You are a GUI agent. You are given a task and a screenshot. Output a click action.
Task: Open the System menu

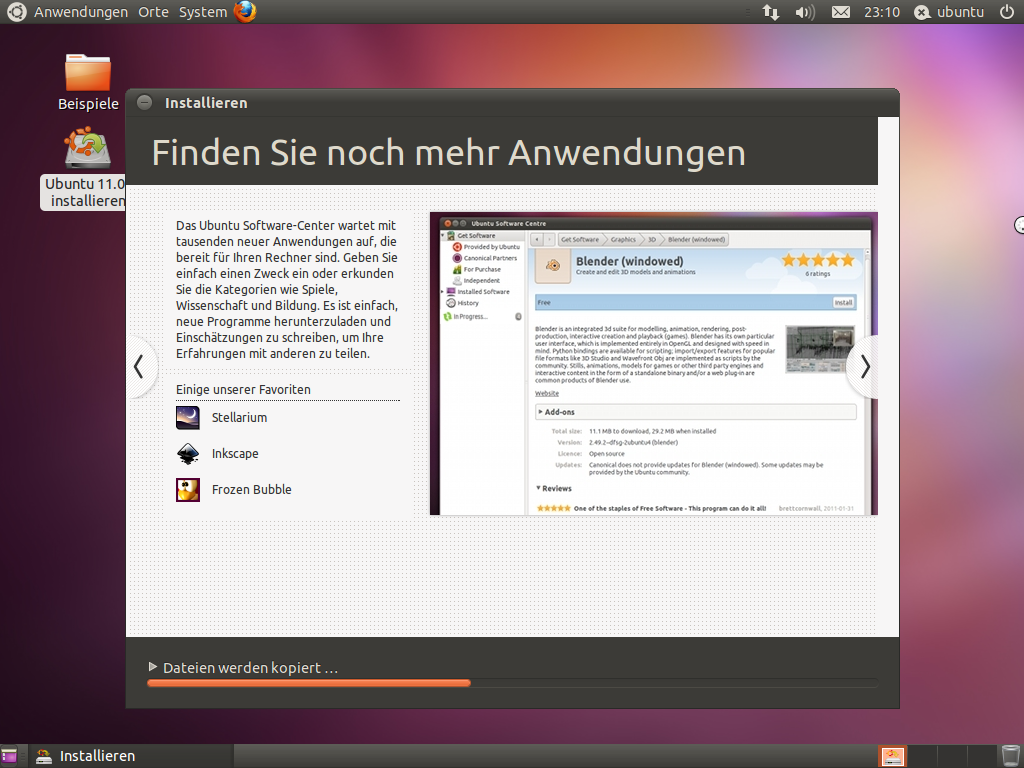tap(202, 12)
